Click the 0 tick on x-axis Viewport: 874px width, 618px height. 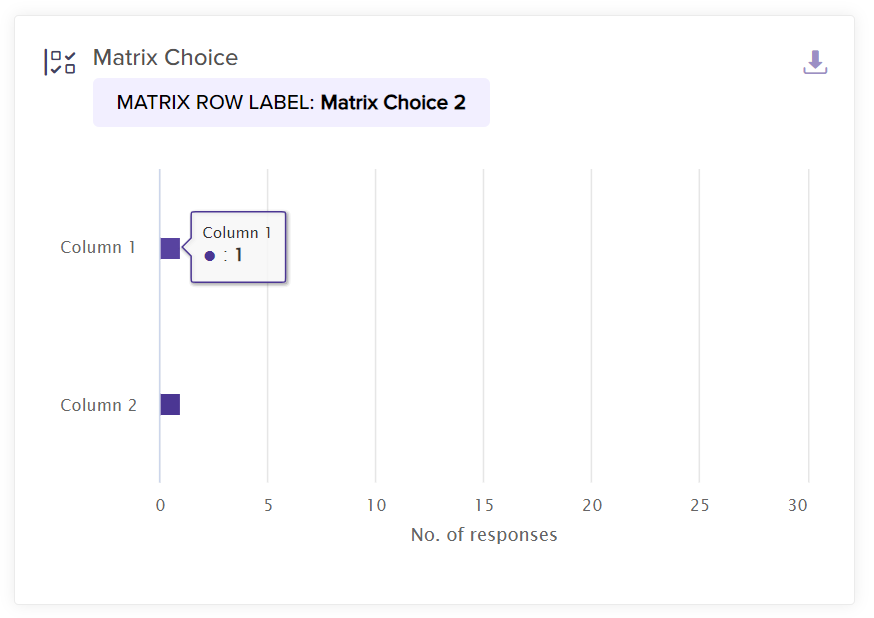[x=160, y=506]
